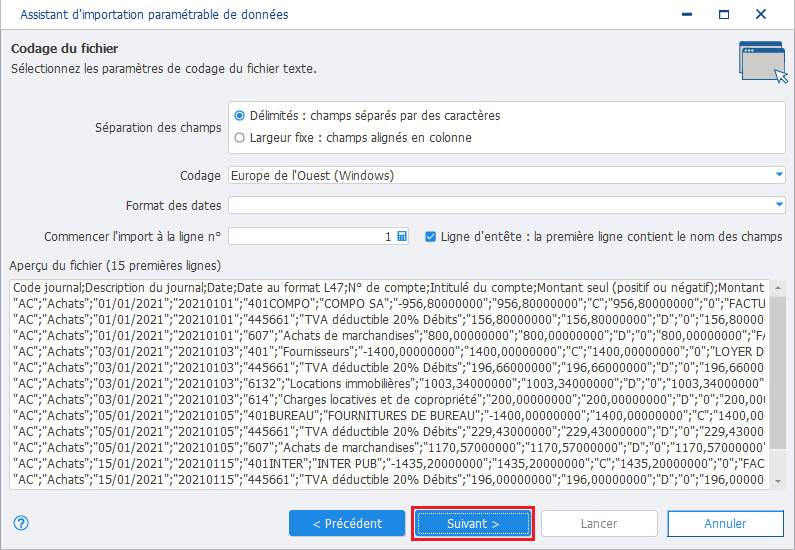Click the preview header line starting with Code journal
Screen dimensions: 795x550
click(388, 287)
